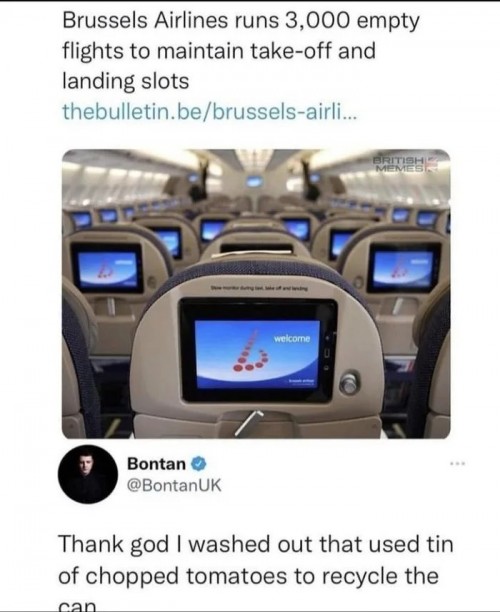Click Bontan's round profile picture
The width and height of the screenshot is (500, 612).
88,474
